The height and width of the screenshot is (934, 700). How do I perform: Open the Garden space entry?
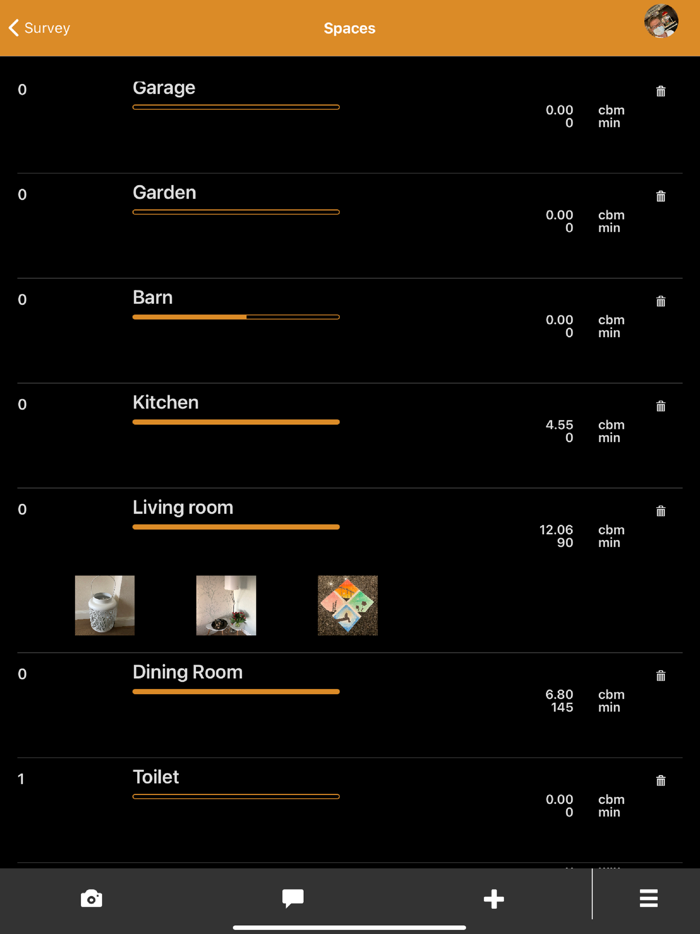click(163, 192)
